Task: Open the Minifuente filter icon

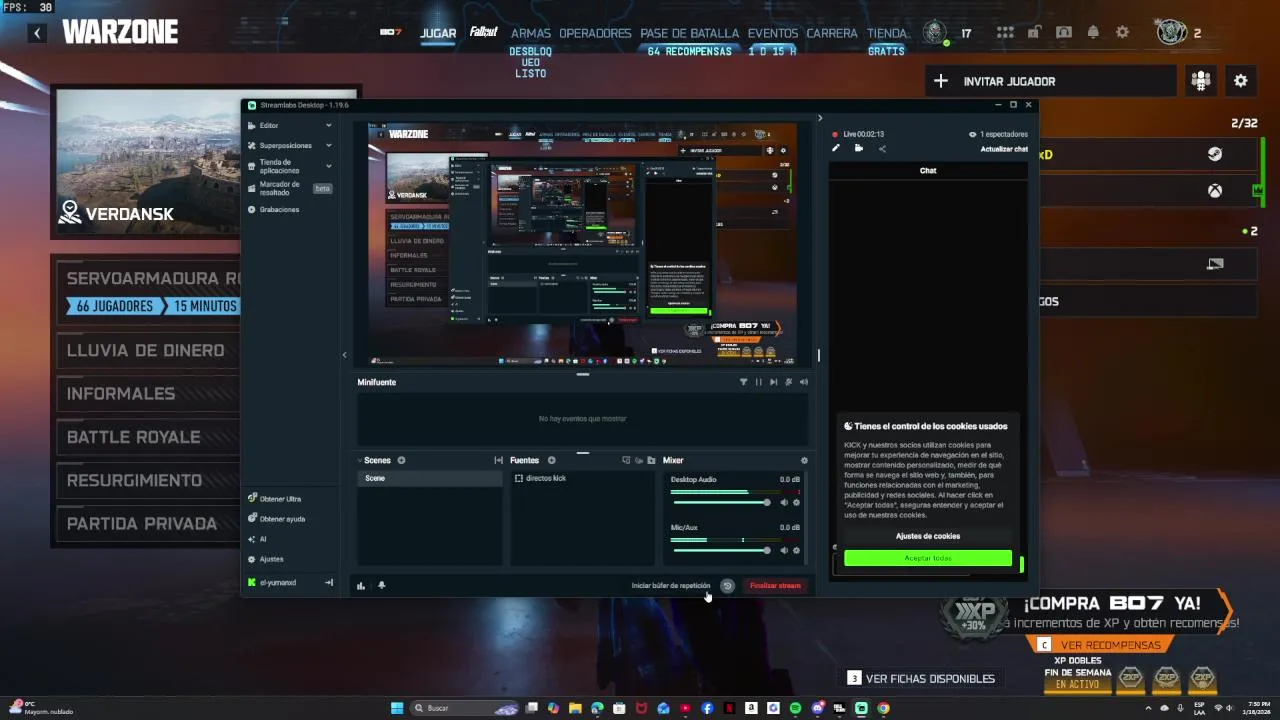Action: click(x=743, y=382)
